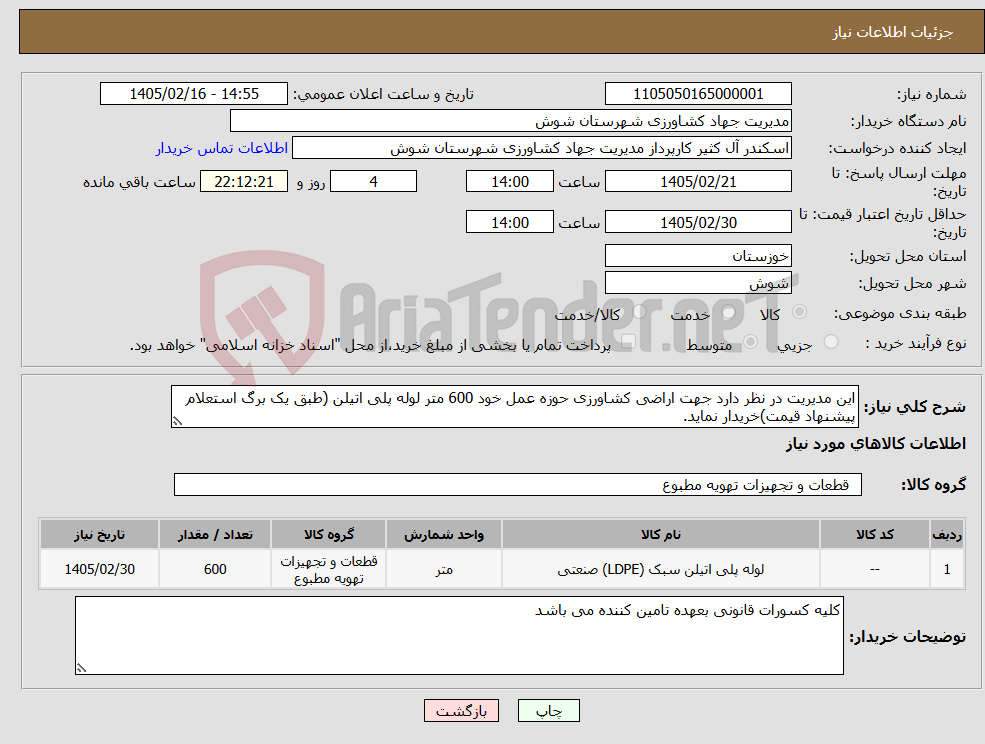Click the تعداد / مقدار column header

(x=215, y=534)
